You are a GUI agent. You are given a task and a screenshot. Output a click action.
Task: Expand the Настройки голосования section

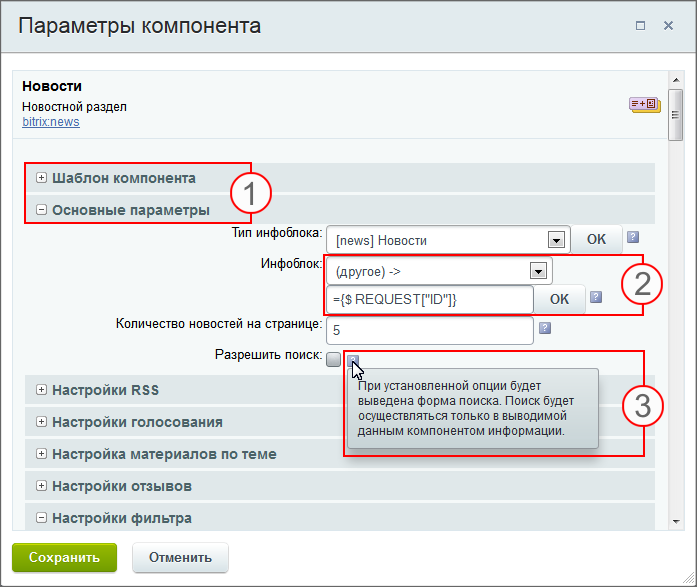[x=41, y=422]
